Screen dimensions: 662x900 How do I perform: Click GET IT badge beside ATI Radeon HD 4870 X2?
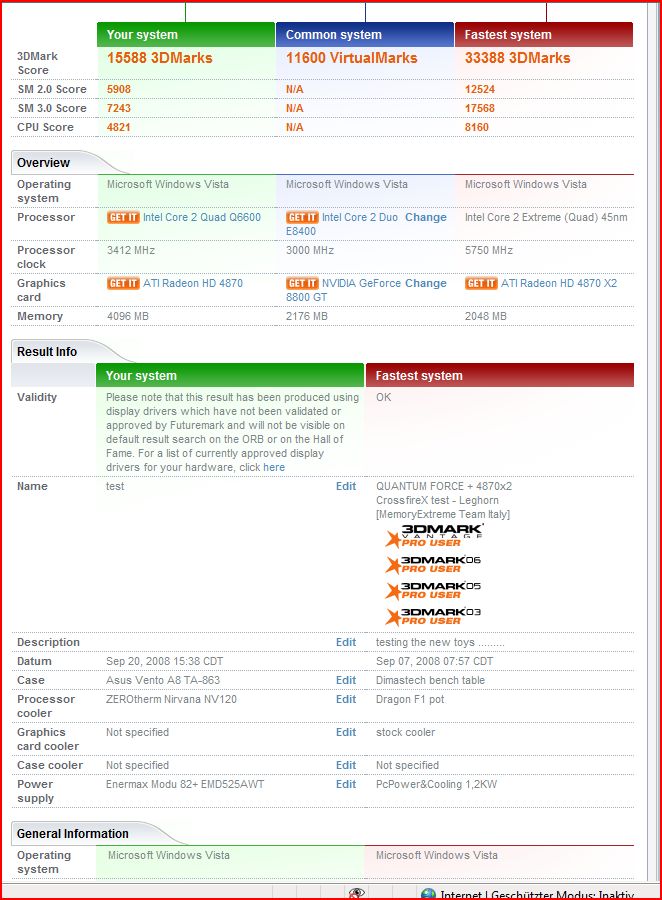[x=481, y=284]
